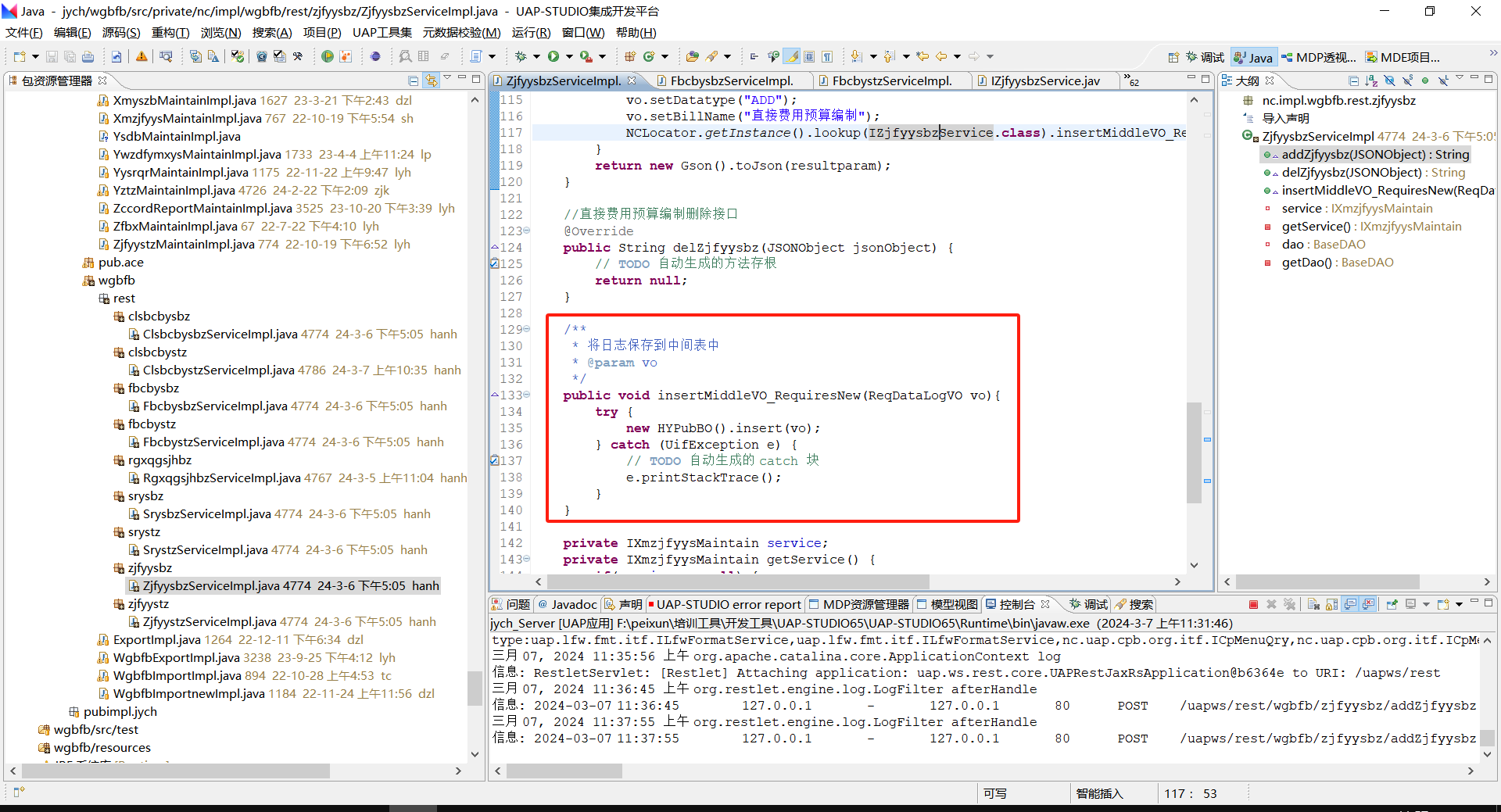Select the wgbfb/resources folder
This screenshot has height=812, width=1501.
(x=94, y=747)
